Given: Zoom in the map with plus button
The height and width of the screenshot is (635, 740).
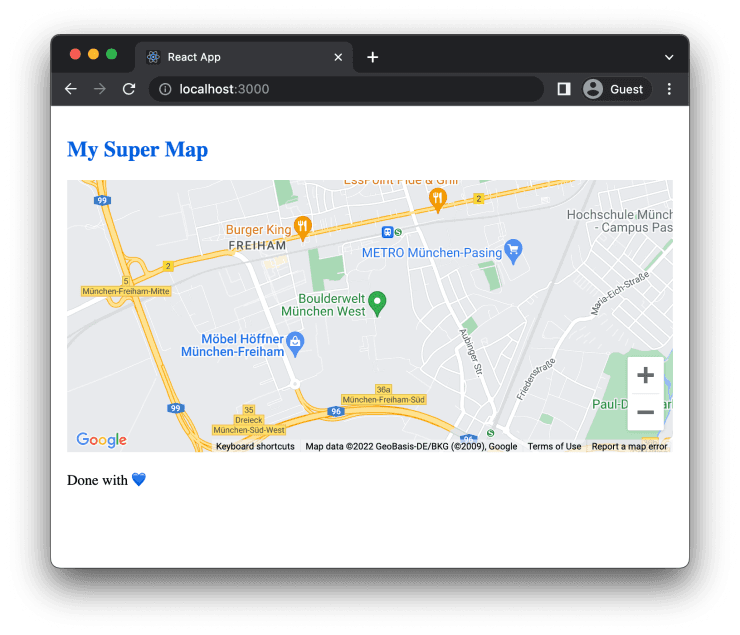Looking at the screenshot, I should click(645, 376).
